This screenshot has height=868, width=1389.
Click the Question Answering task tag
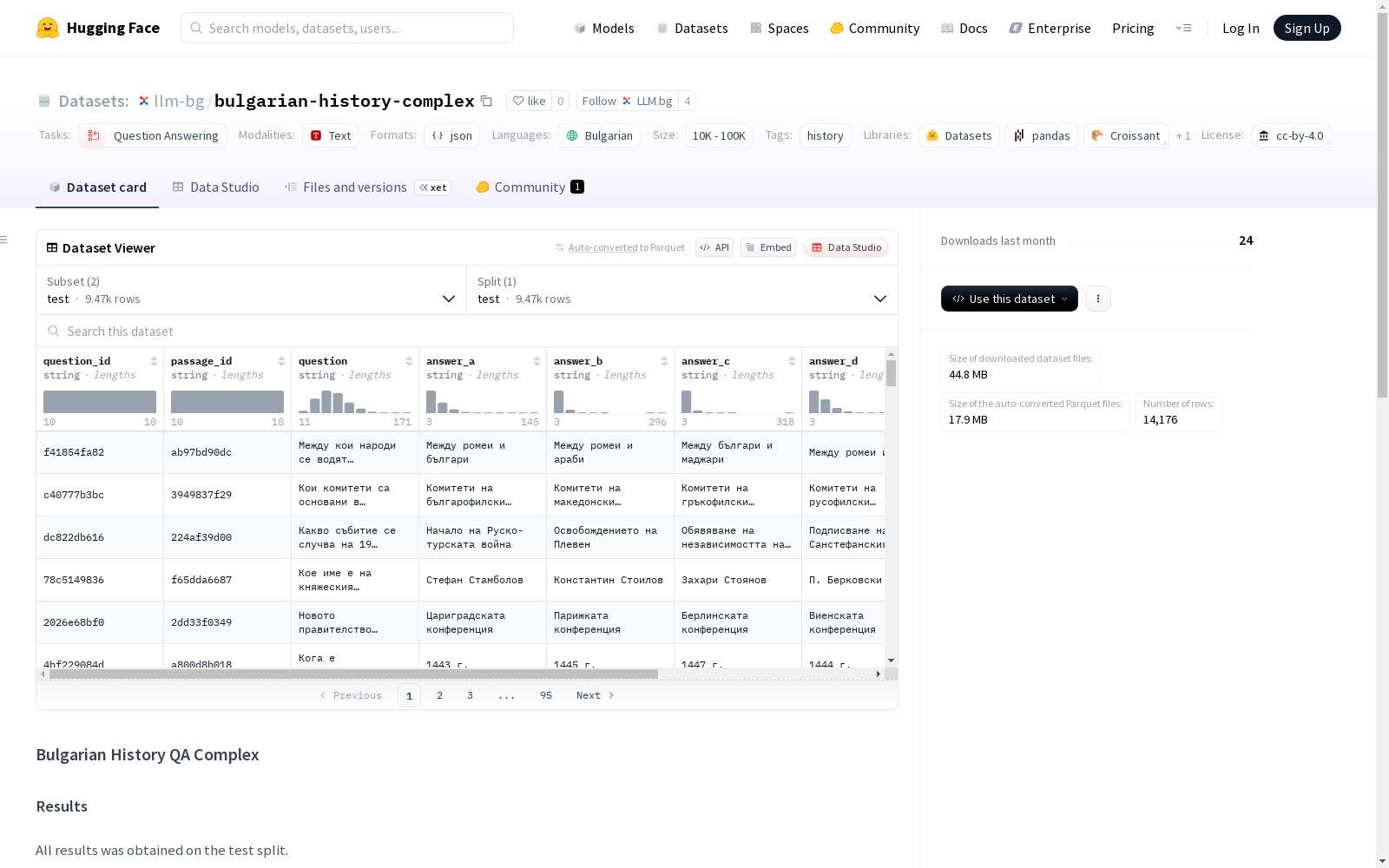[153, 135]
